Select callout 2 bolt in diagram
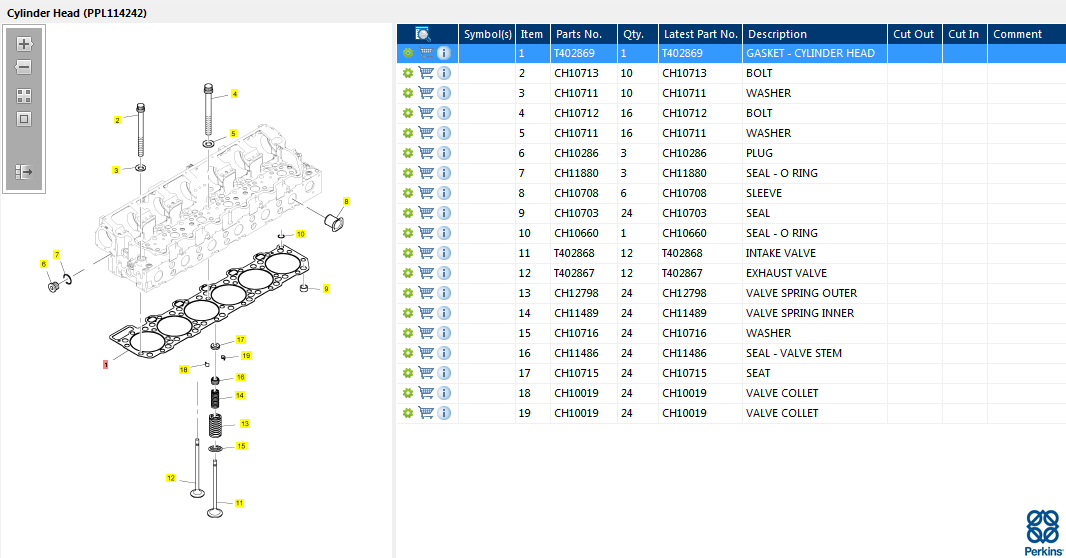Screen dimensions: 1066x558 click(x=117, y=120)
